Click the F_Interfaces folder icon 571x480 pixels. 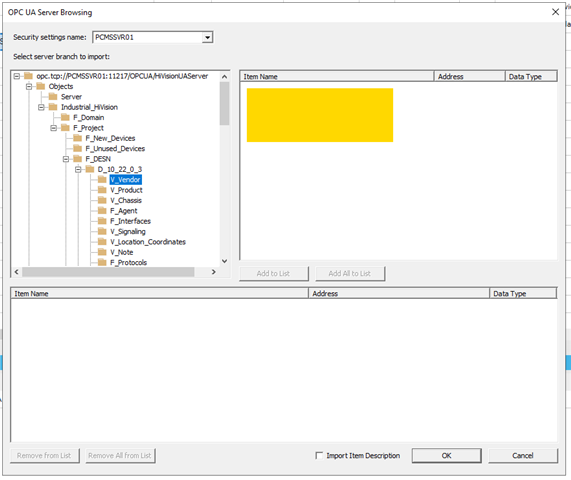102,221
